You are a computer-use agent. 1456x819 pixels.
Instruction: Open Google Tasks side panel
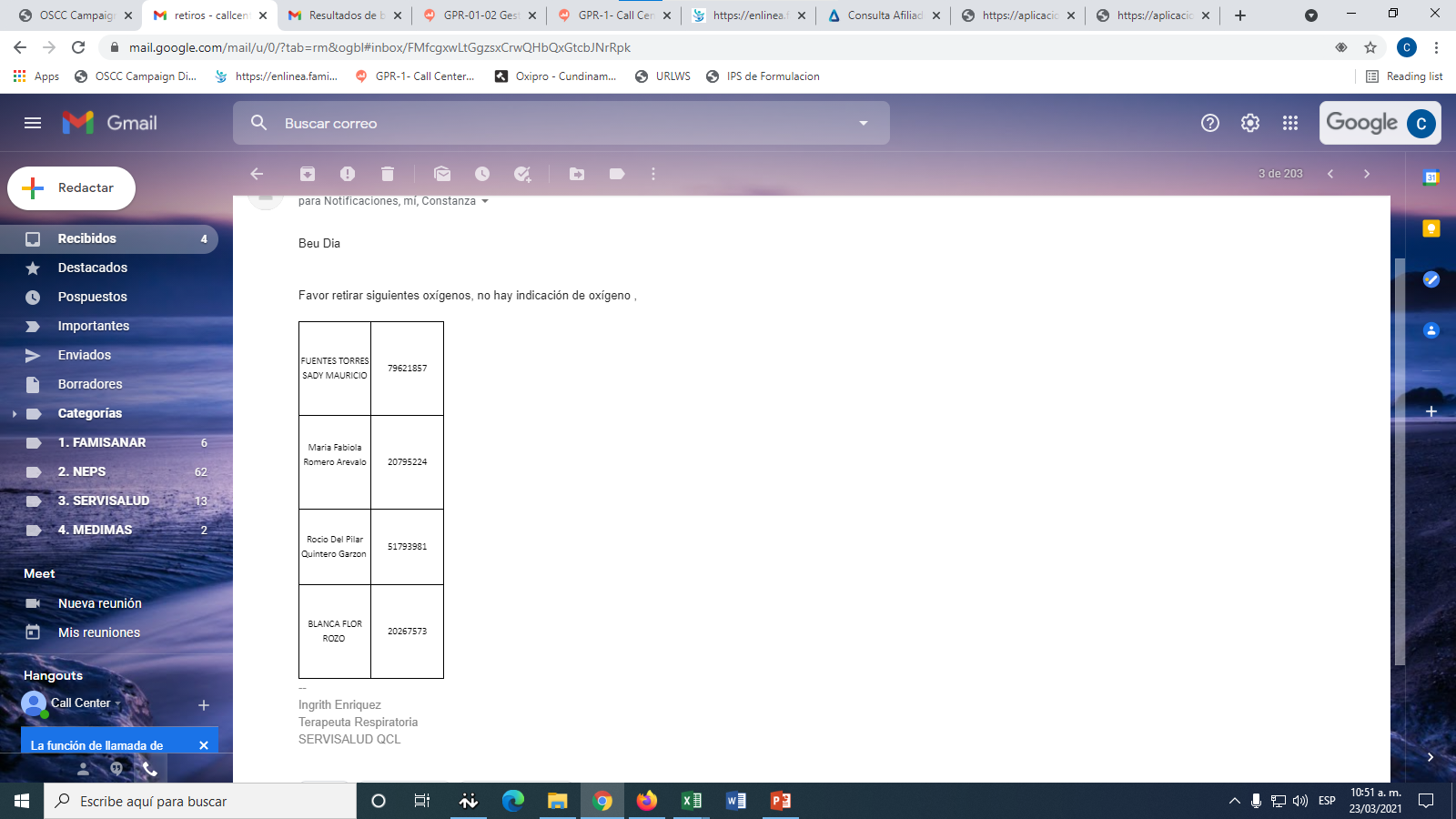[1431, 279]
